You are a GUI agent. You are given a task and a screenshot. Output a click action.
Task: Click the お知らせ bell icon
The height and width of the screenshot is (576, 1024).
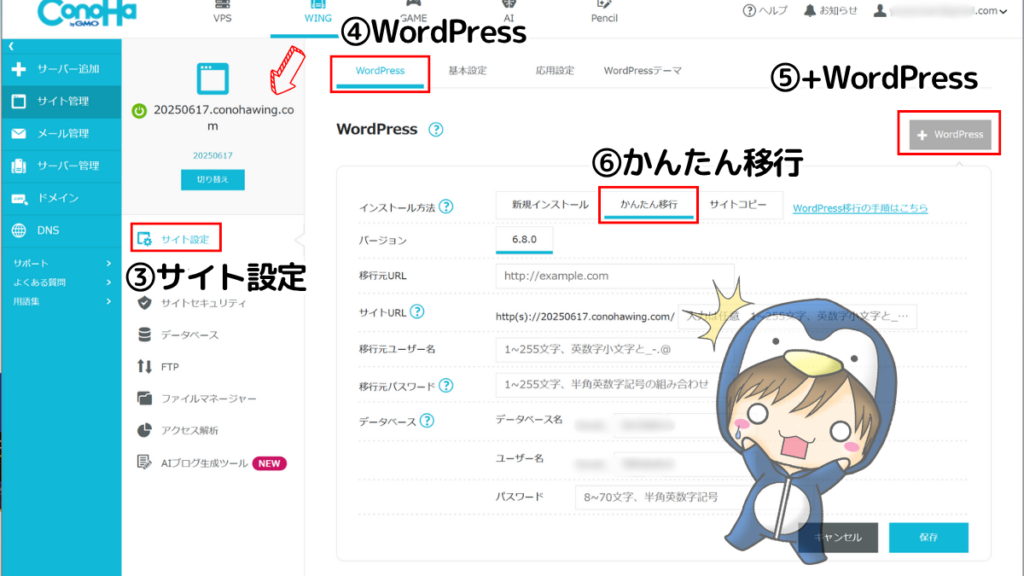tap(810, 10)
